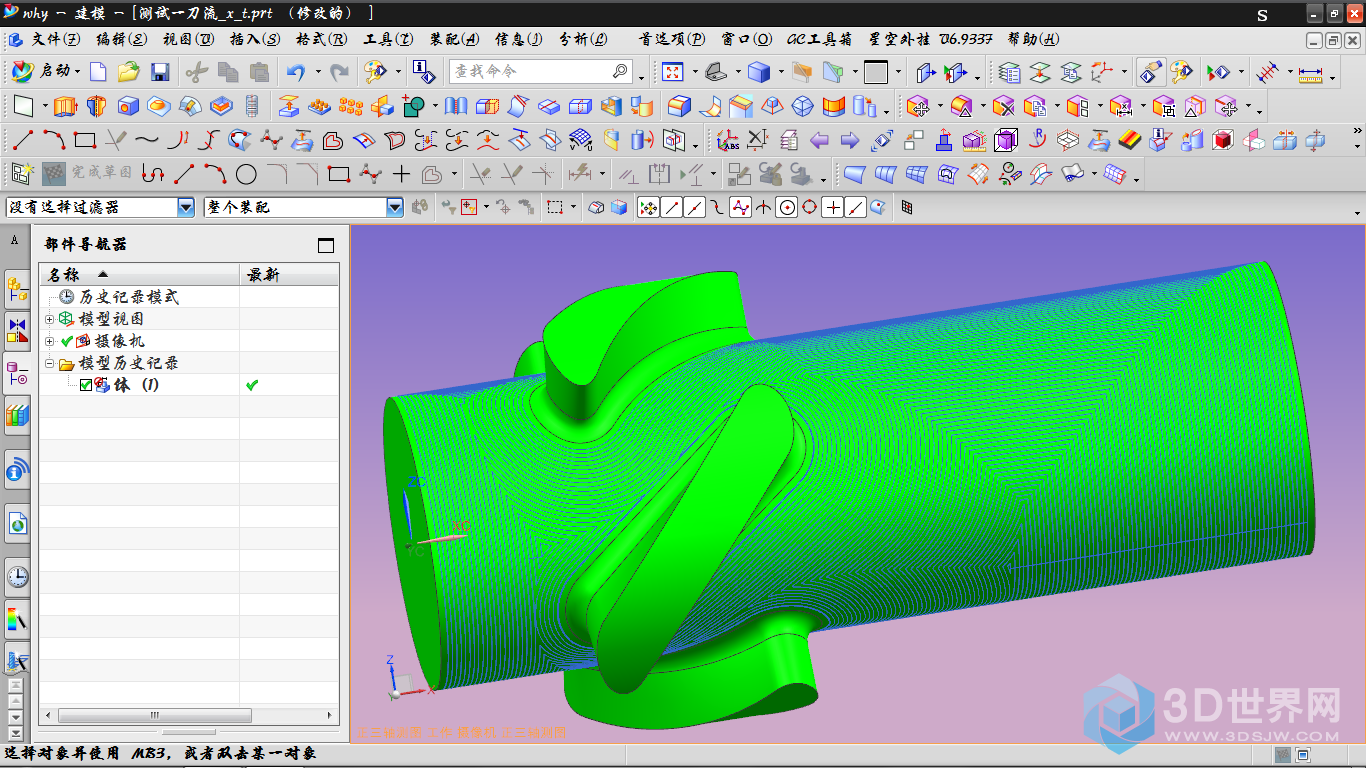
Task: Open the 分析(L) menu
Action: coord(583,39)
